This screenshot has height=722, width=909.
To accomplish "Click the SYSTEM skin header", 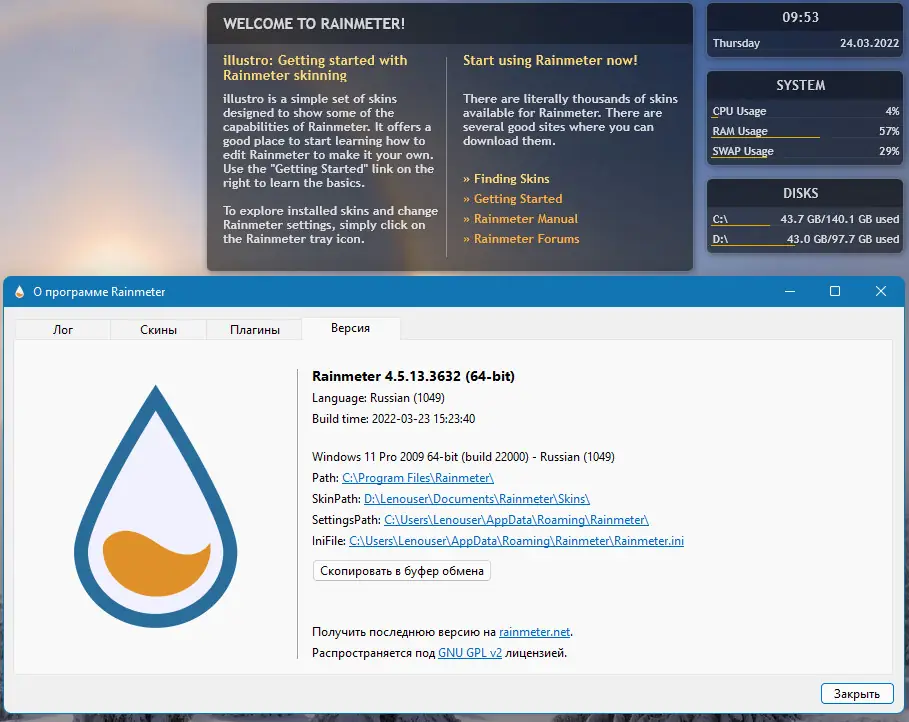I will (801, 85).
